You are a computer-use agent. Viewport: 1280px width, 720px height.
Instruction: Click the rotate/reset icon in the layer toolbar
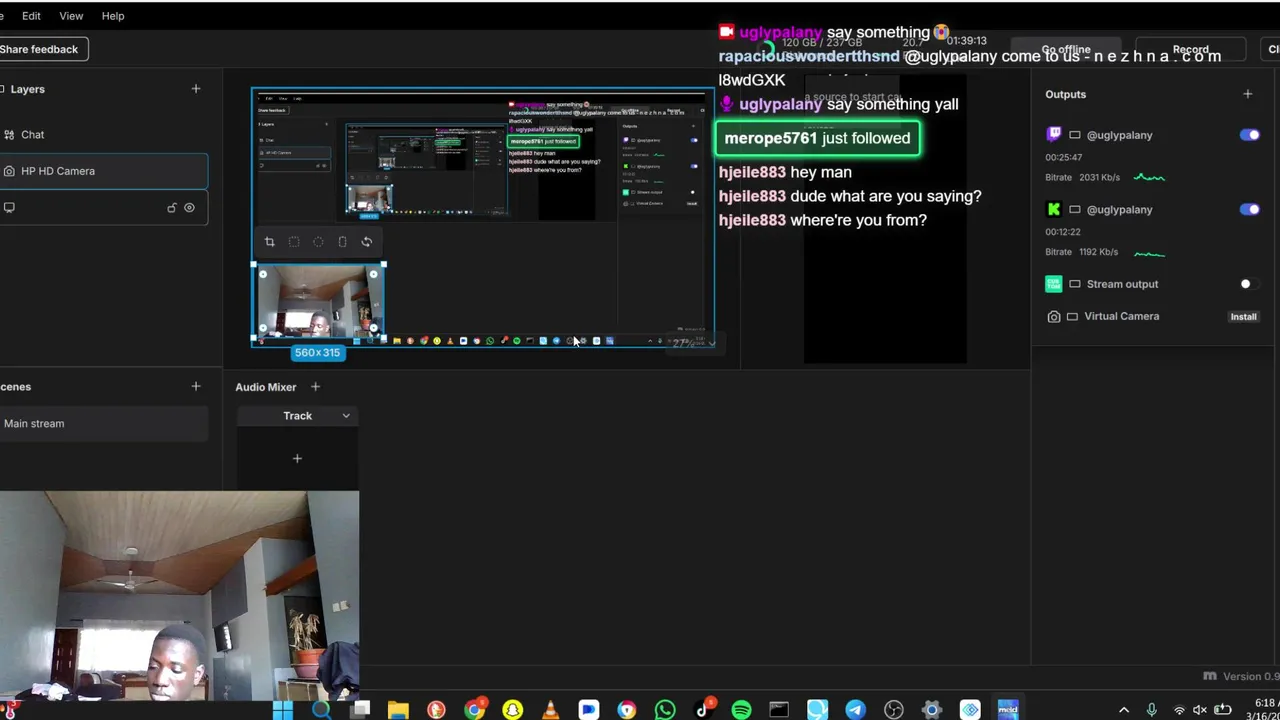[x=367, y=241]
